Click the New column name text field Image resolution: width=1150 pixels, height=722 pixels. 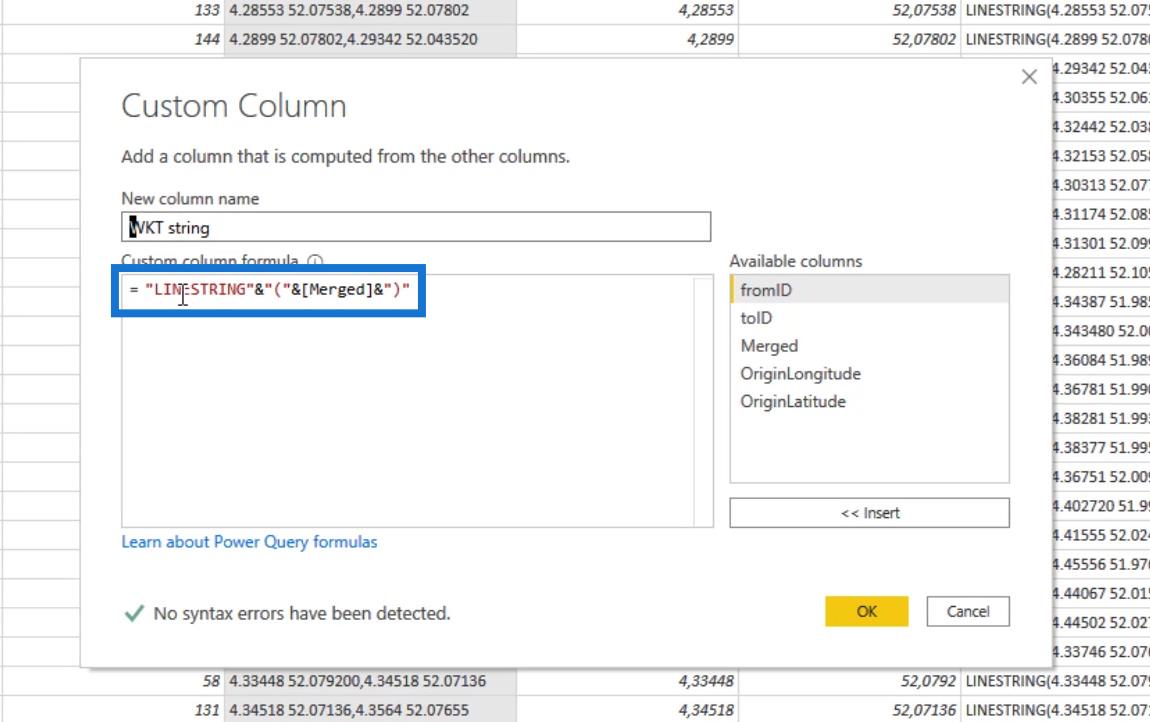[x=416, y=227]
